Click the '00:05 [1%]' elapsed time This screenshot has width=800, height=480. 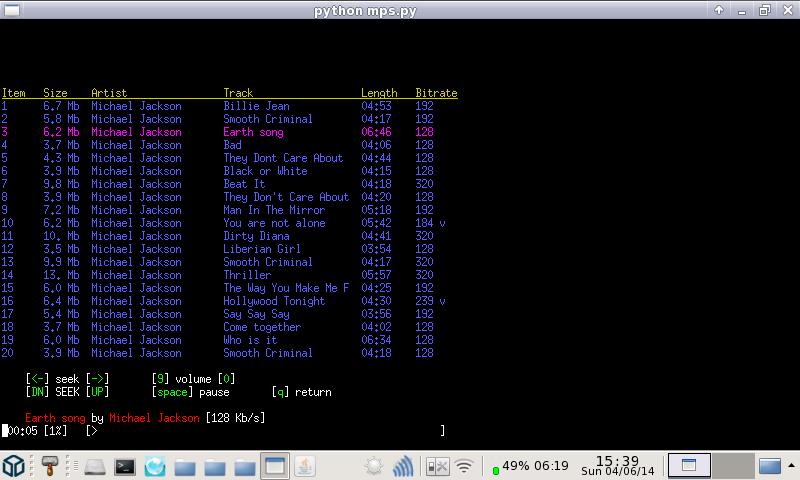37,431
